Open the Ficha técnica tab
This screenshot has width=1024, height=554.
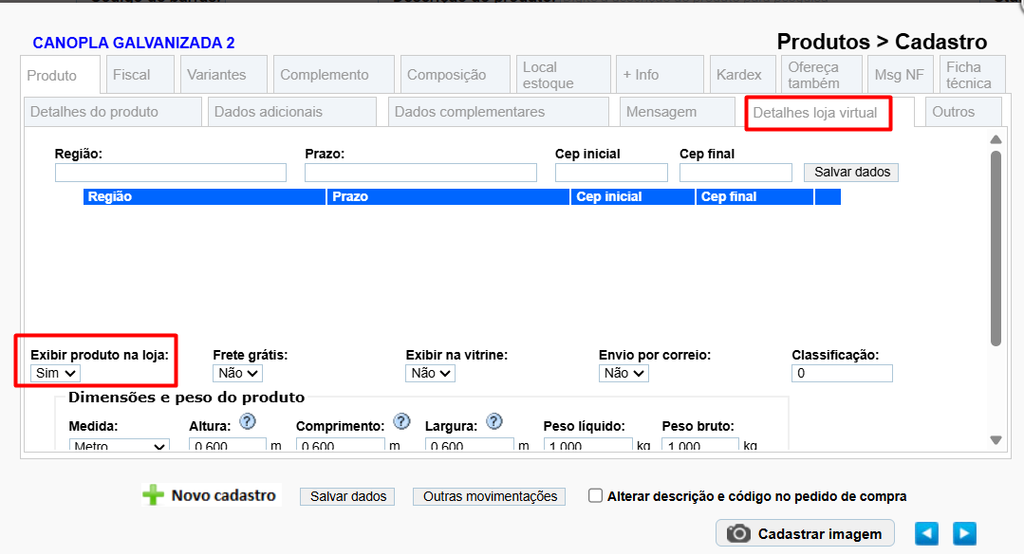[x=972, y=74]
